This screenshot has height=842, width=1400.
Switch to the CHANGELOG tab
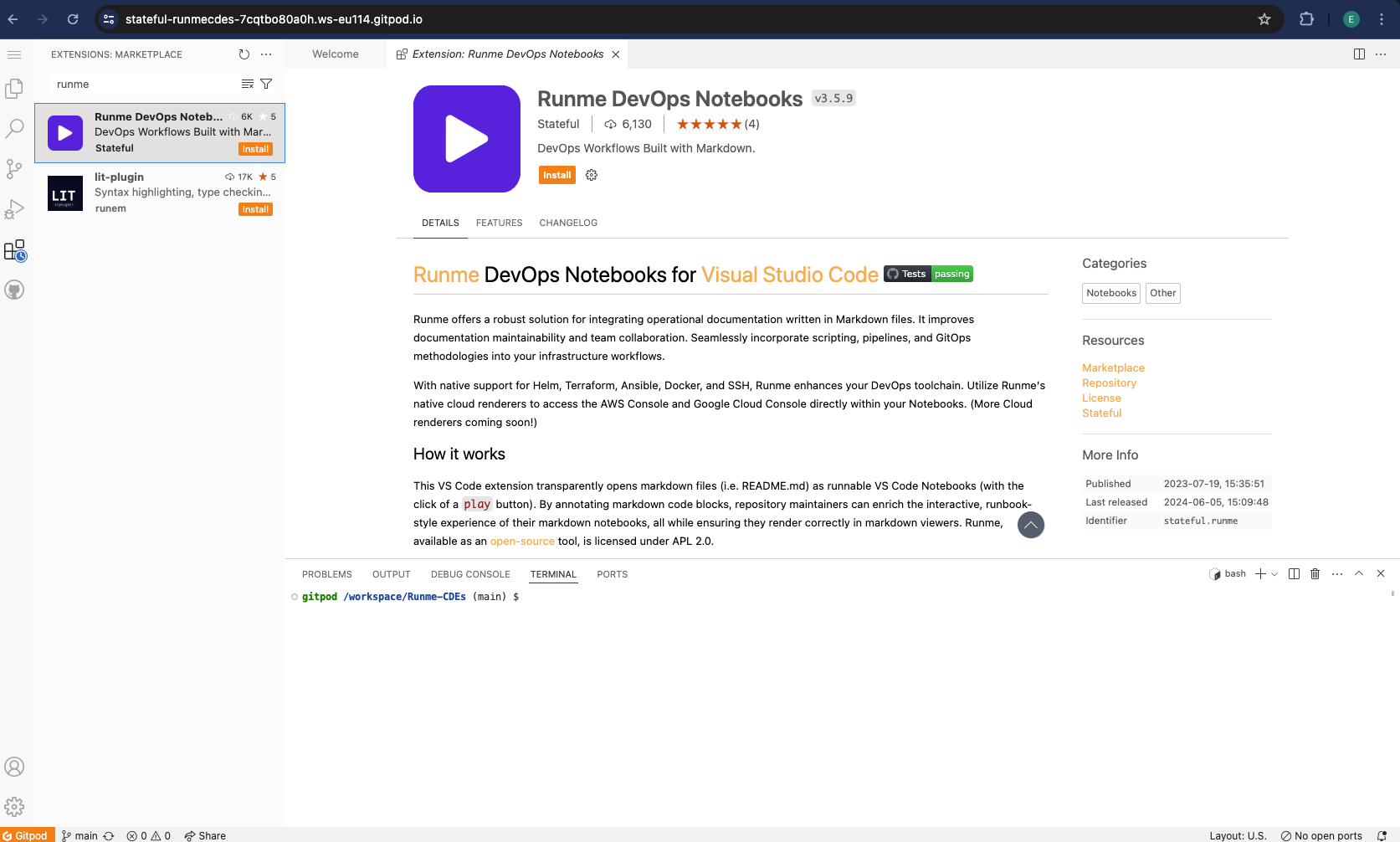pyautogui.click(x=568, y=223)
